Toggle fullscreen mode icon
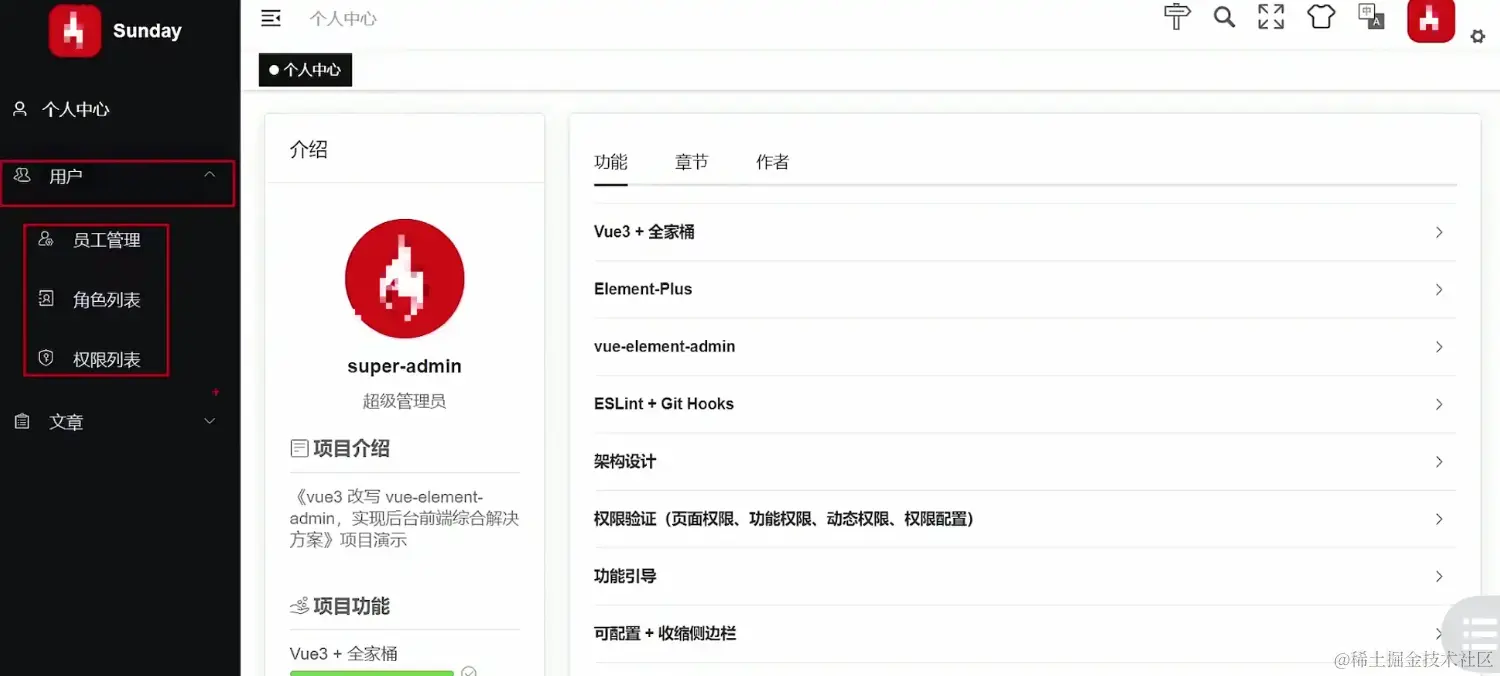Viewport: 1500px width, 676px height. pyautogui.click(x=1271, y=17)
